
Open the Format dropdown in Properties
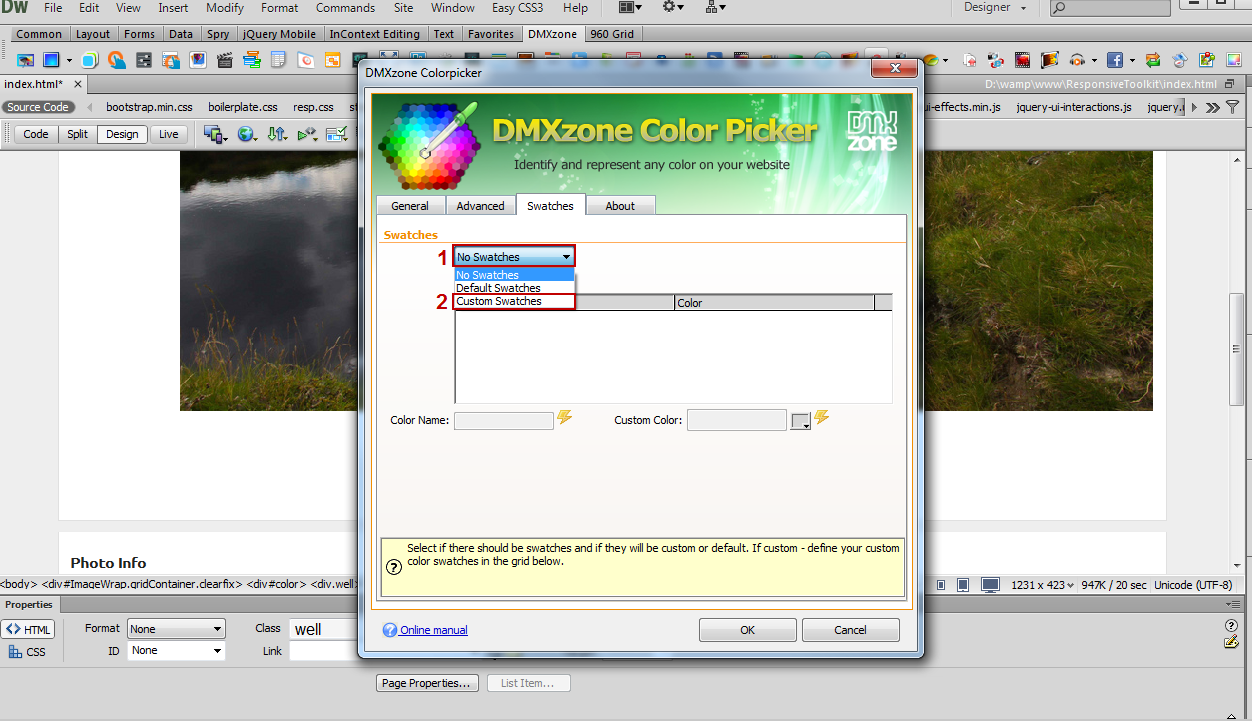click(176, 629)
